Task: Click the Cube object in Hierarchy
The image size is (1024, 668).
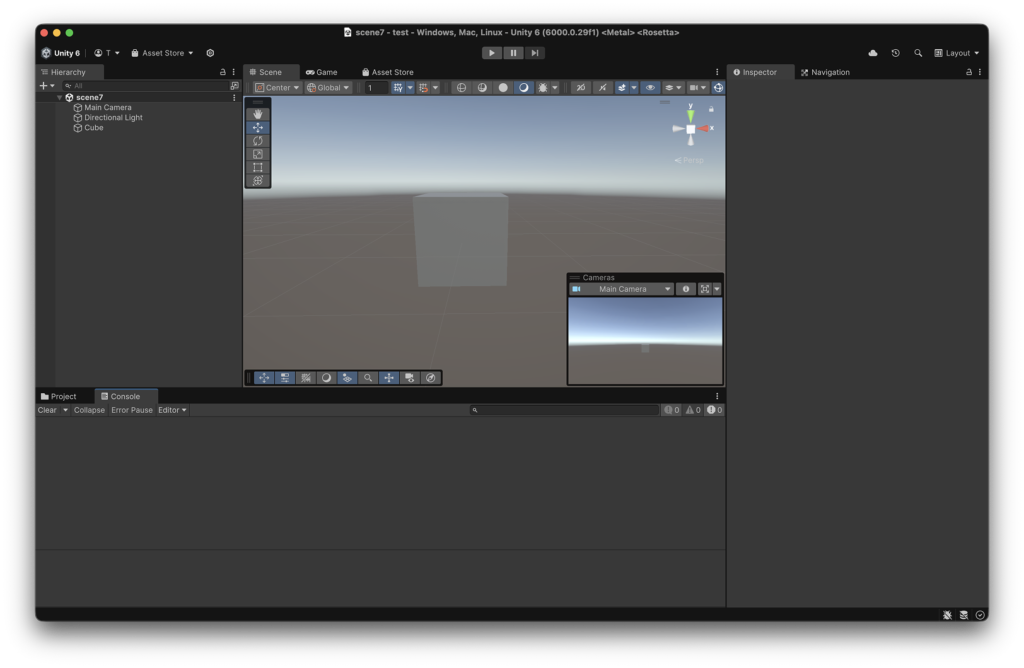Action: pyautogui.click(x=93, y=128)
